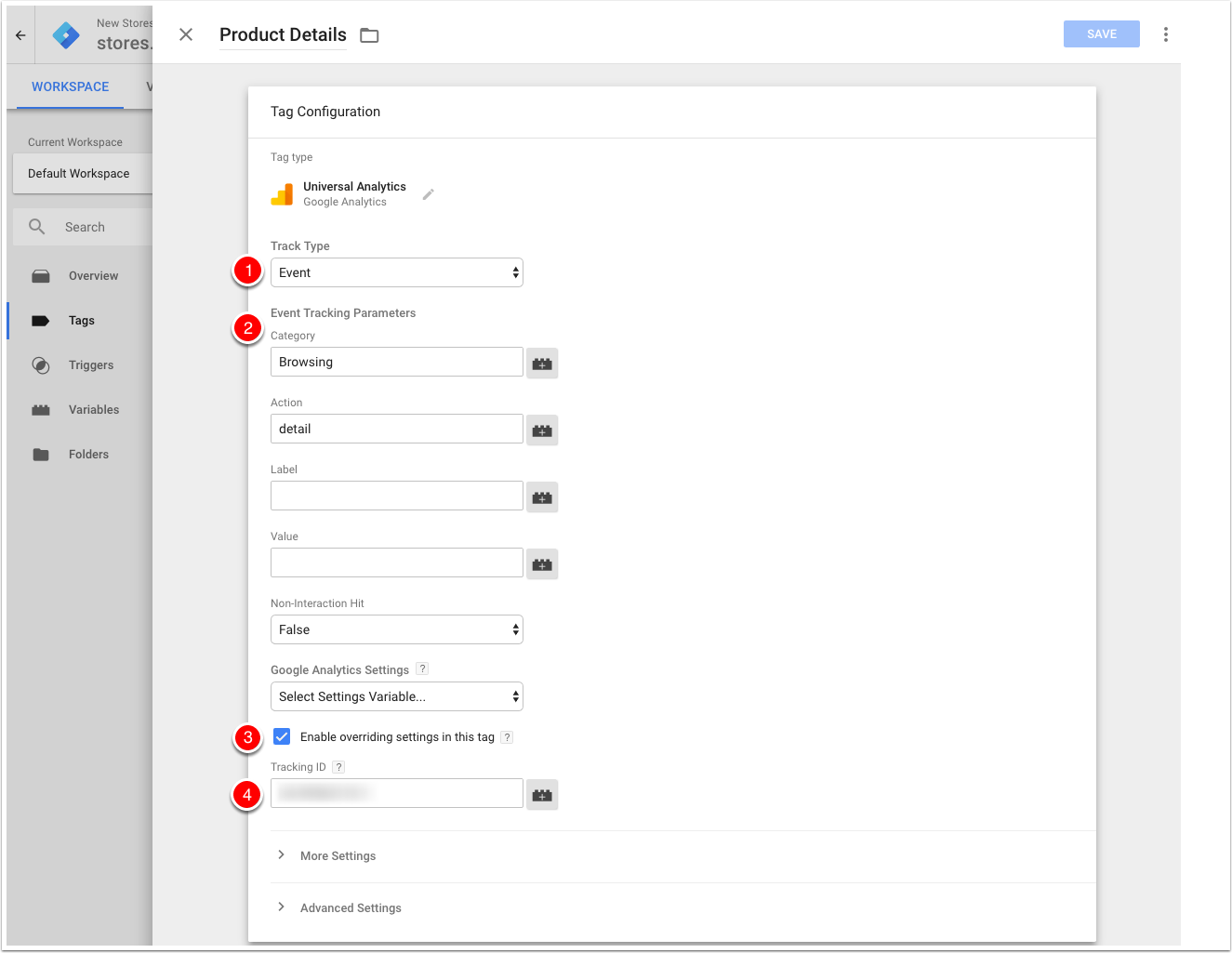Click the Triggers circle icon
Screen dimensions: 1232x953
pyautogui.click(x=41, y=365)
